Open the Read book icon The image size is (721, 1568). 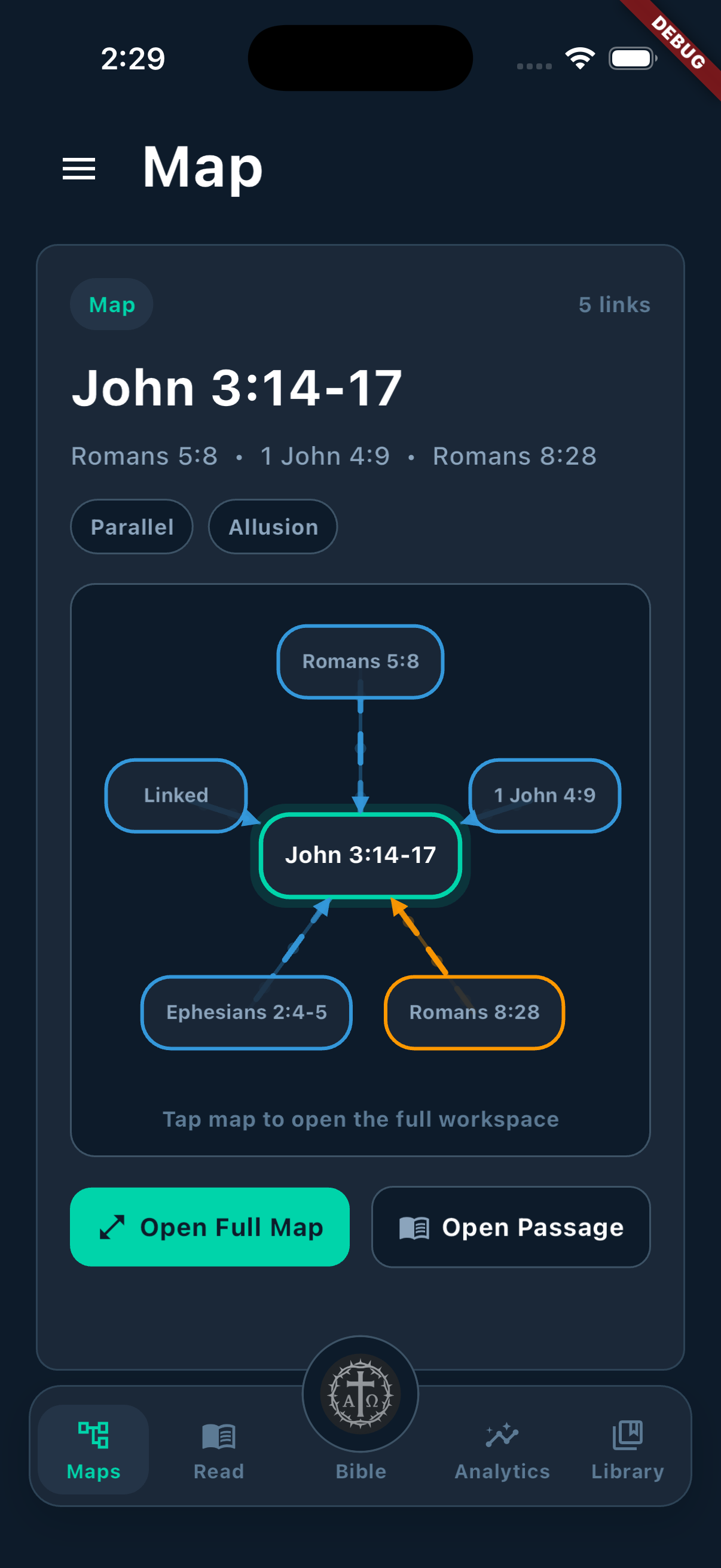click(218, 1435)
